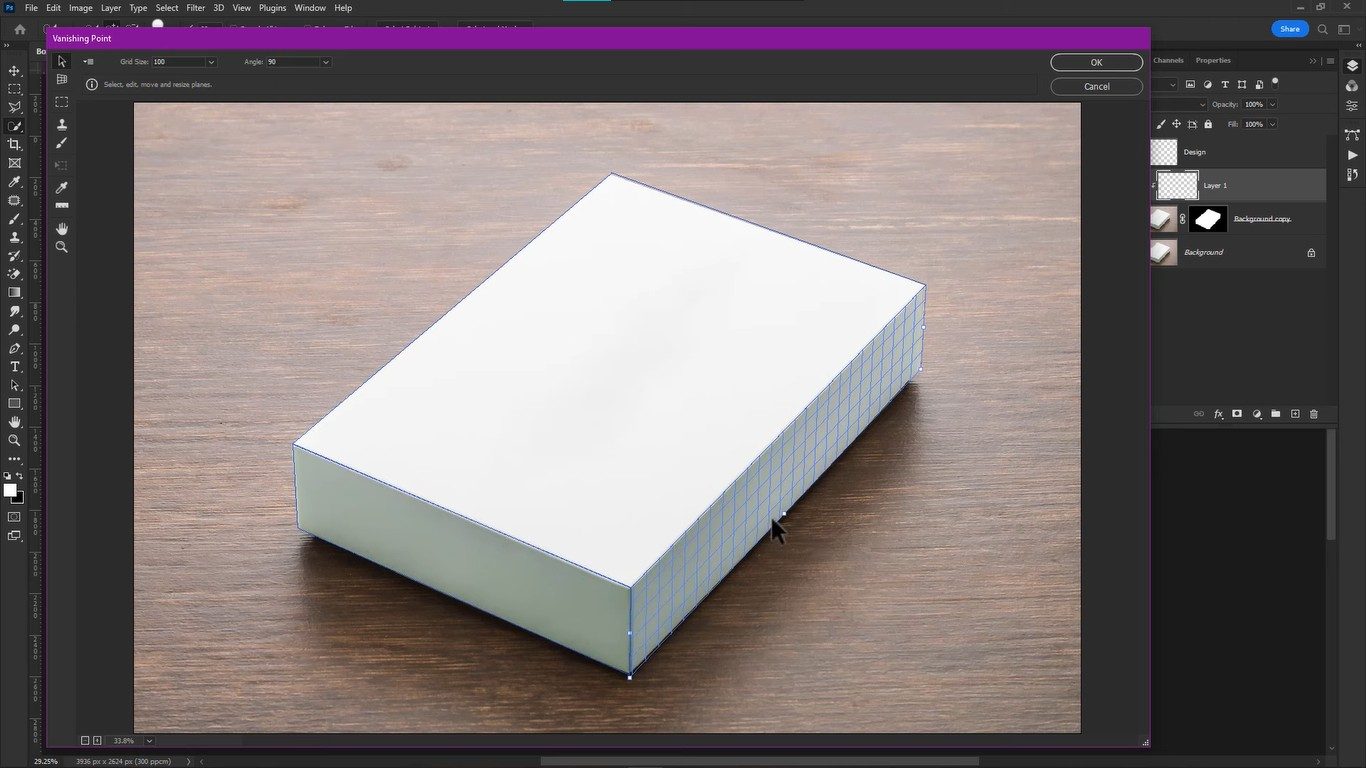Cancel the Vanishing Point dialog
Viewport: 1366px width, 768px height.
1096,86
